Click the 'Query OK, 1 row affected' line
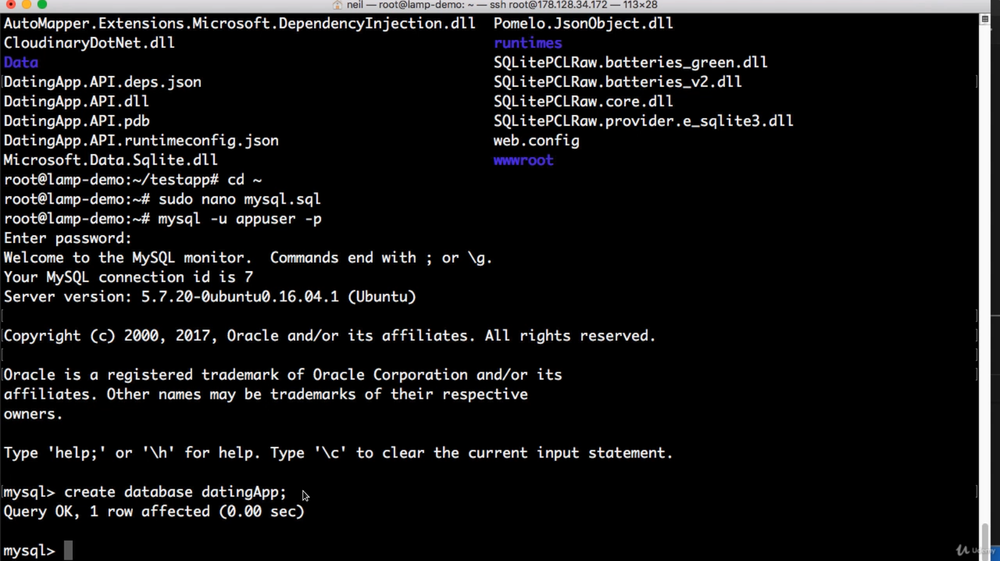 (154, 511)
